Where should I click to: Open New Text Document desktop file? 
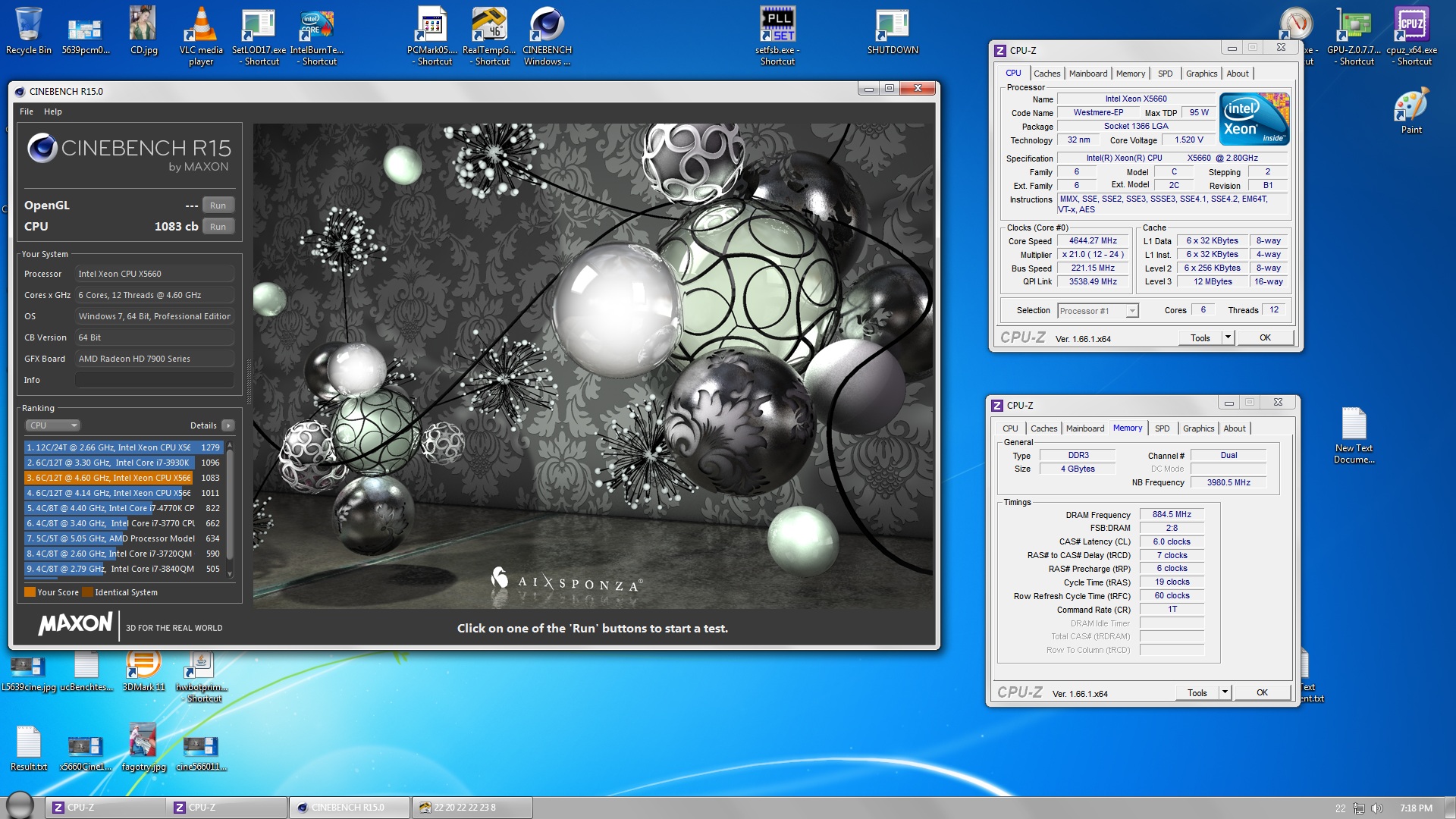tap(1354, 435)
